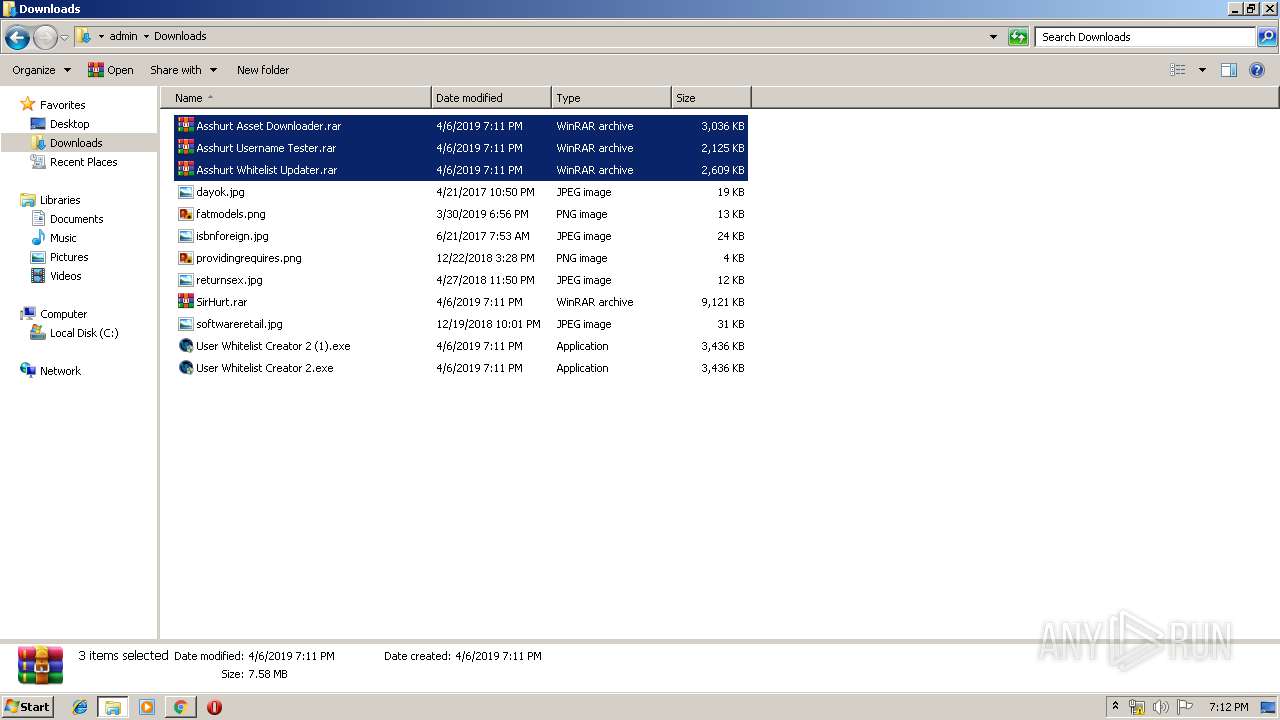The height and width of the screenshot is (720, 1280).
Task: Click the Back navigation arrow
Action: [17, 38]
